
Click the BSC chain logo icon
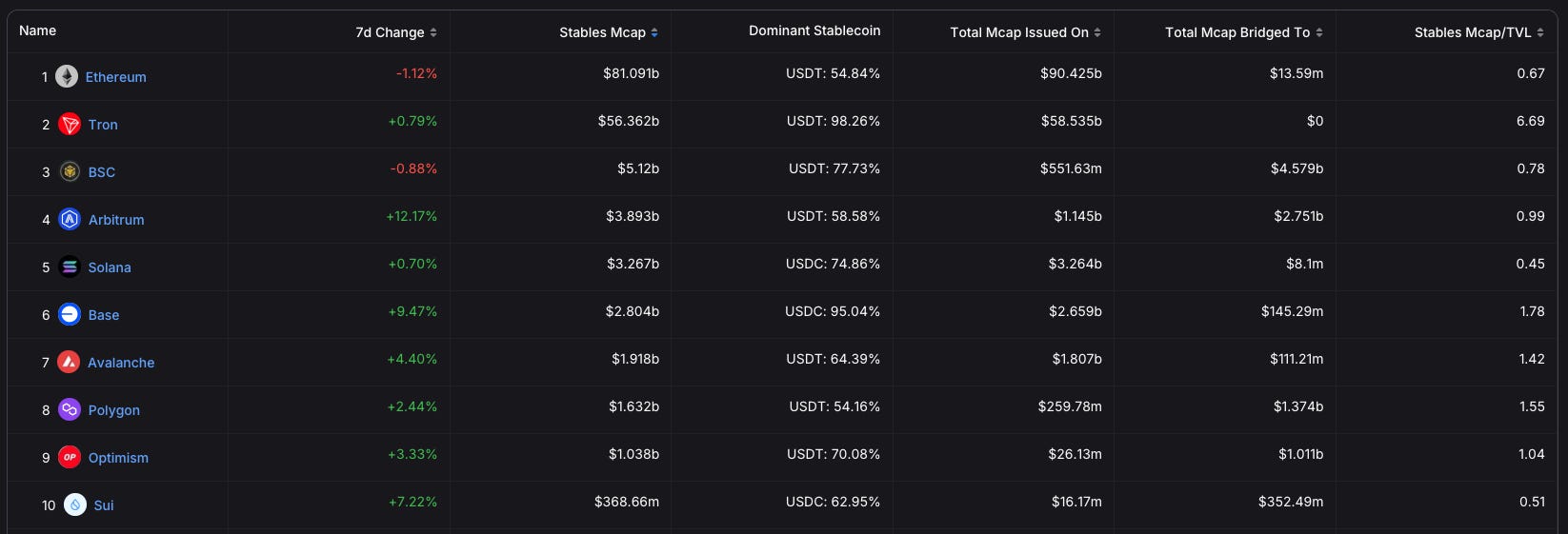point(70,171)
